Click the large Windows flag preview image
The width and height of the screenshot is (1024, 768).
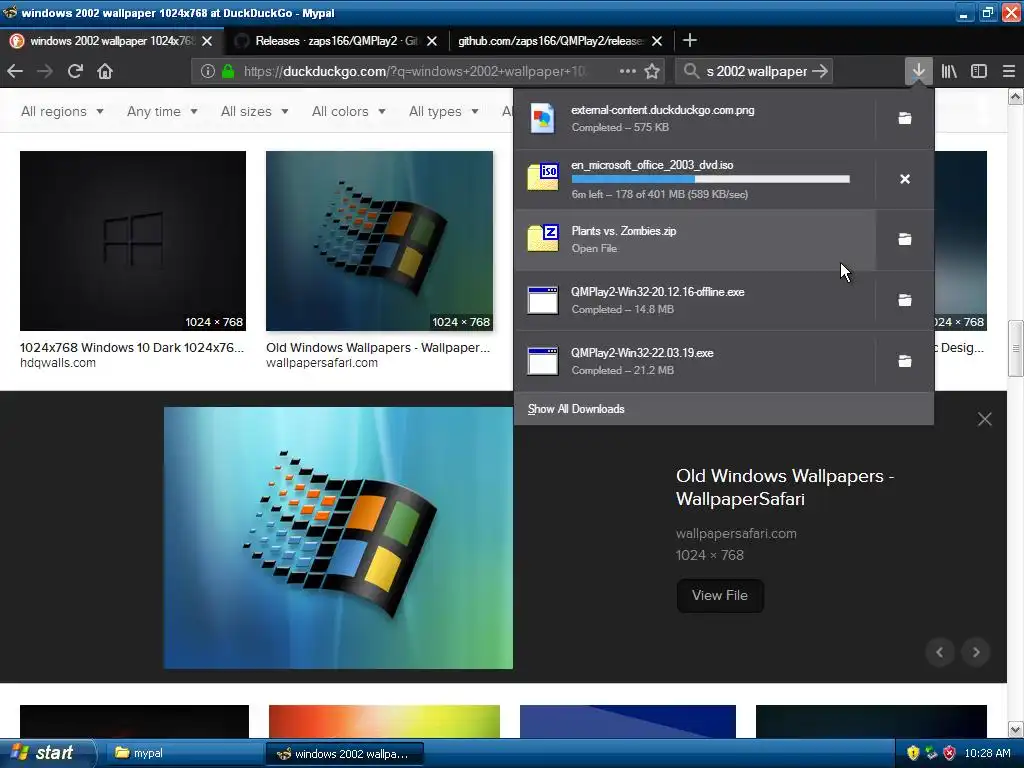point(338,537)
